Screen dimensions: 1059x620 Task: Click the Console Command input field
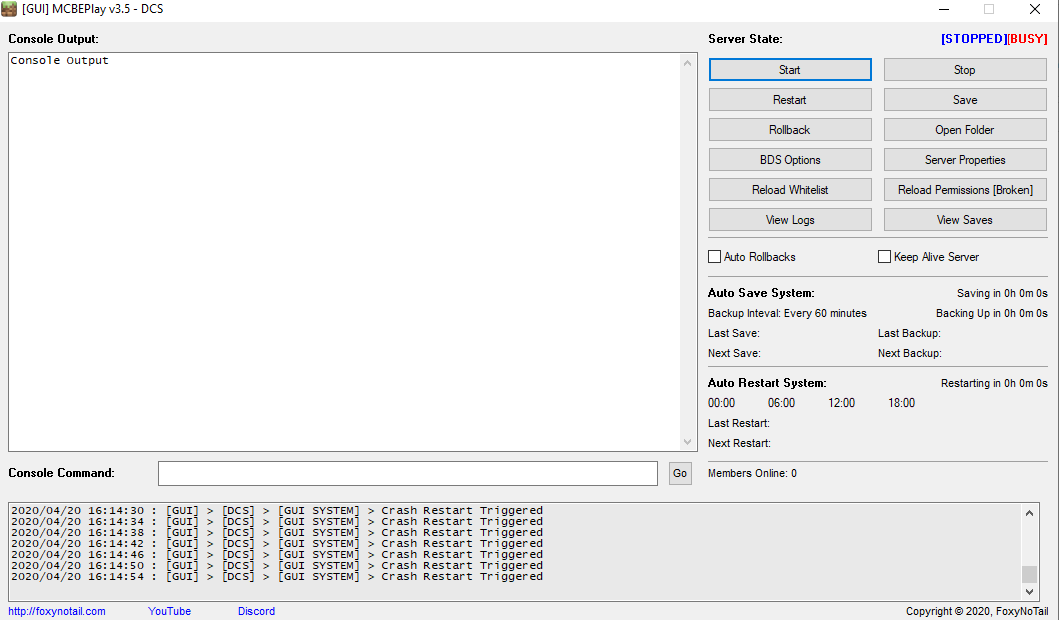tap(407, 473)
